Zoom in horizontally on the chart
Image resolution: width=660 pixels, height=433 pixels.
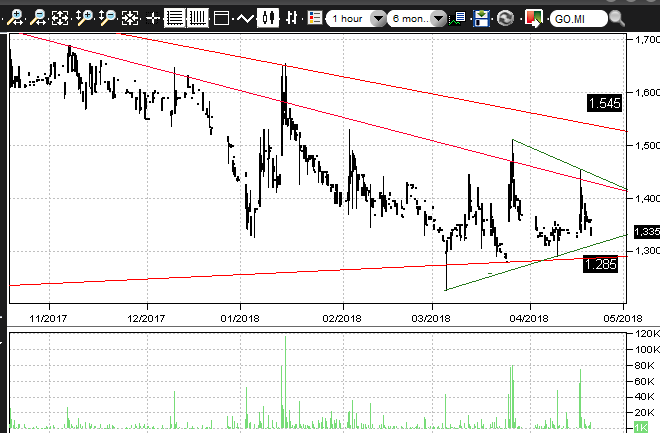[15, 18]
